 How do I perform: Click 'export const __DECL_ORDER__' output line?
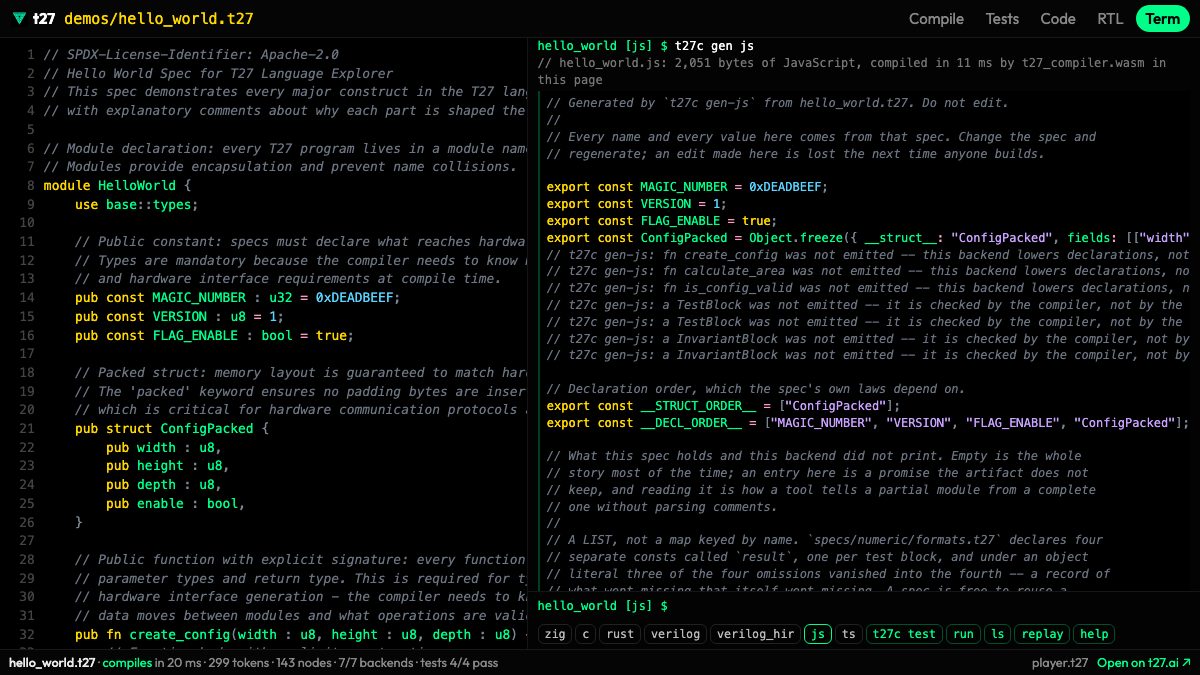pos(868,423)
